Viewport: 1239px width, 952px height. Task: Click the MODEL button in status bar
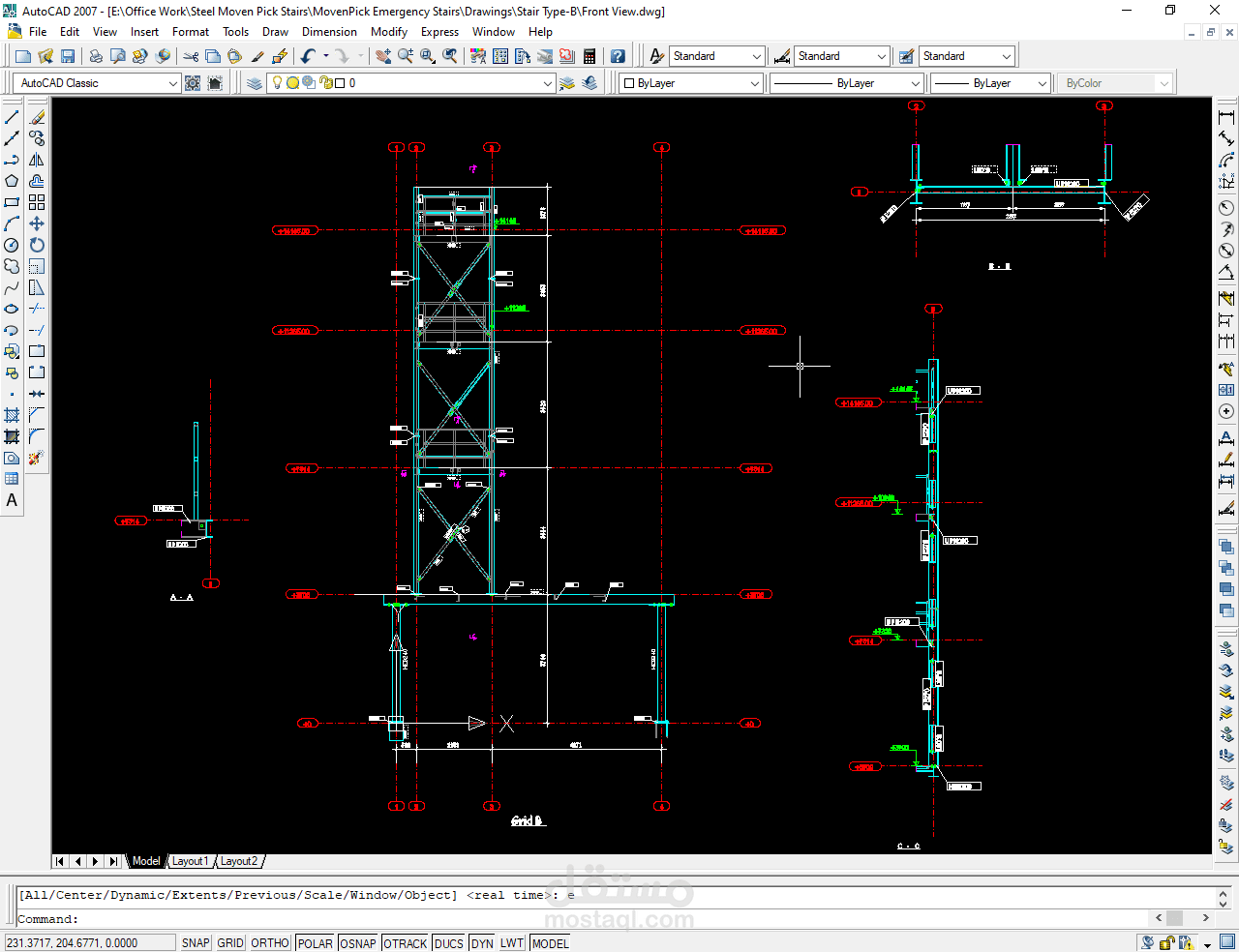[x=550, y=943]
